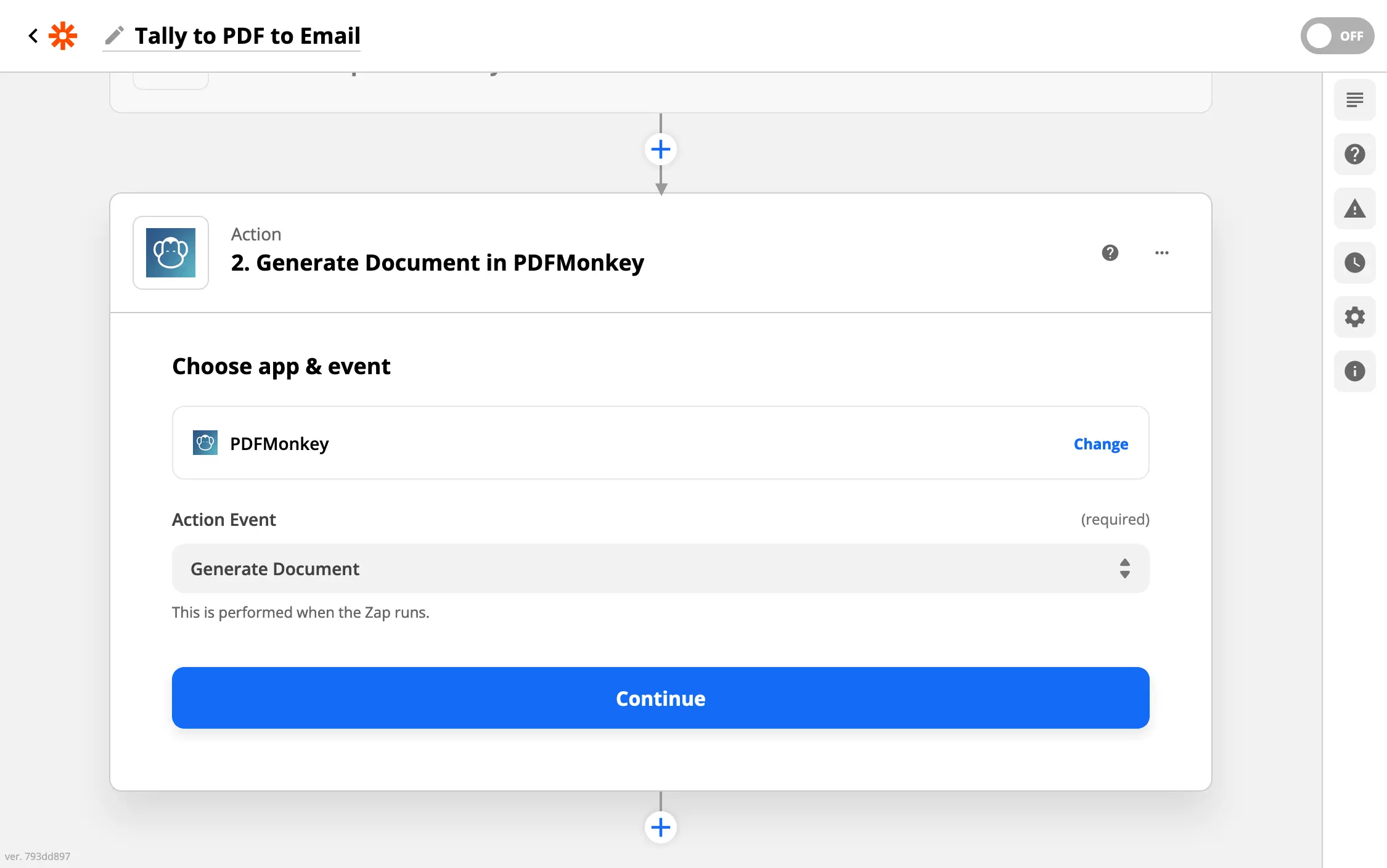This screenshot has height=868, width=1387.
Task: Add a step above the PDFMonkey action
Action: click(x=661, y=149)
